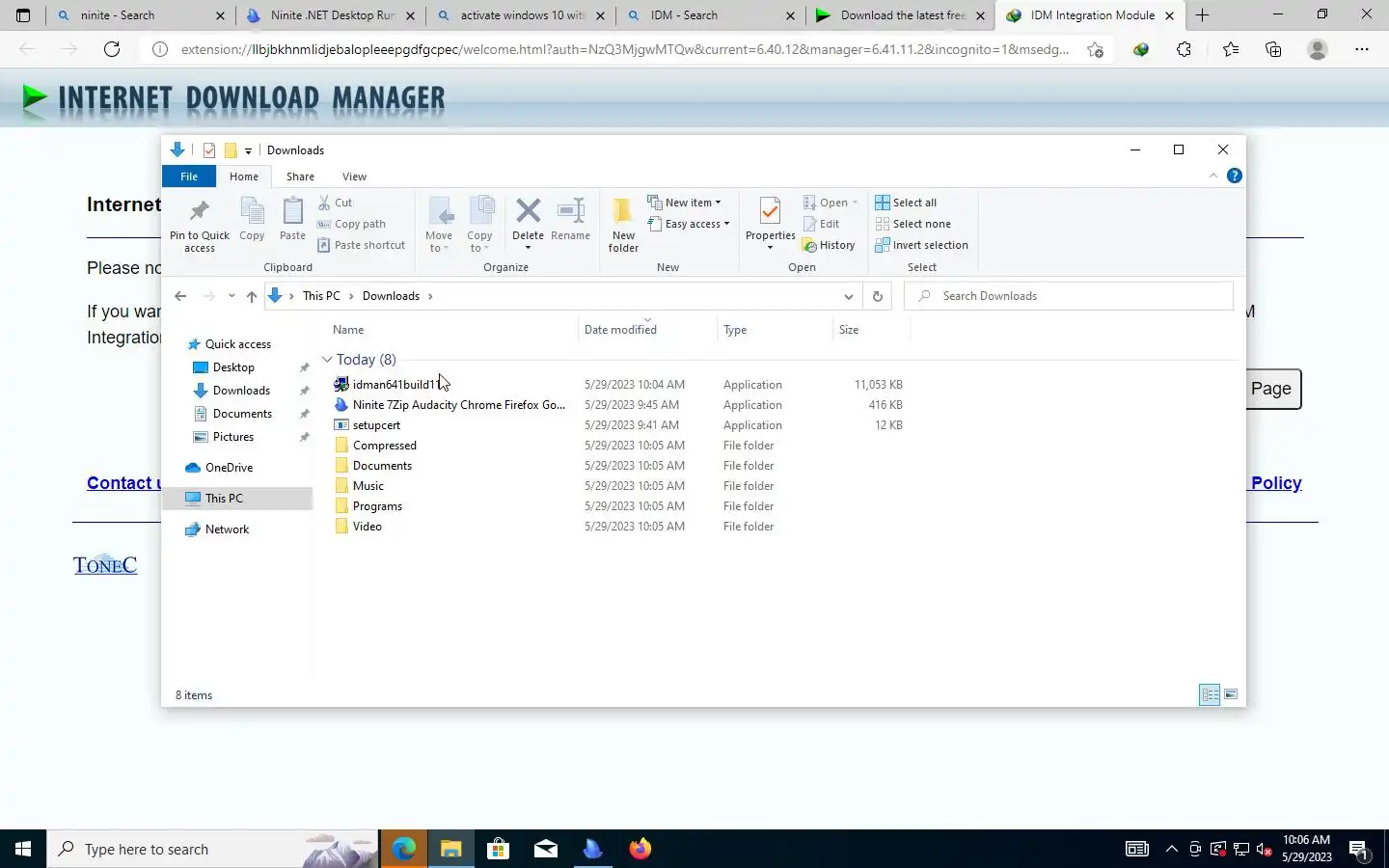Screen dimensions: 1389x868
Task: Switch to the View ribbon tab
Action: click(354, 176)
